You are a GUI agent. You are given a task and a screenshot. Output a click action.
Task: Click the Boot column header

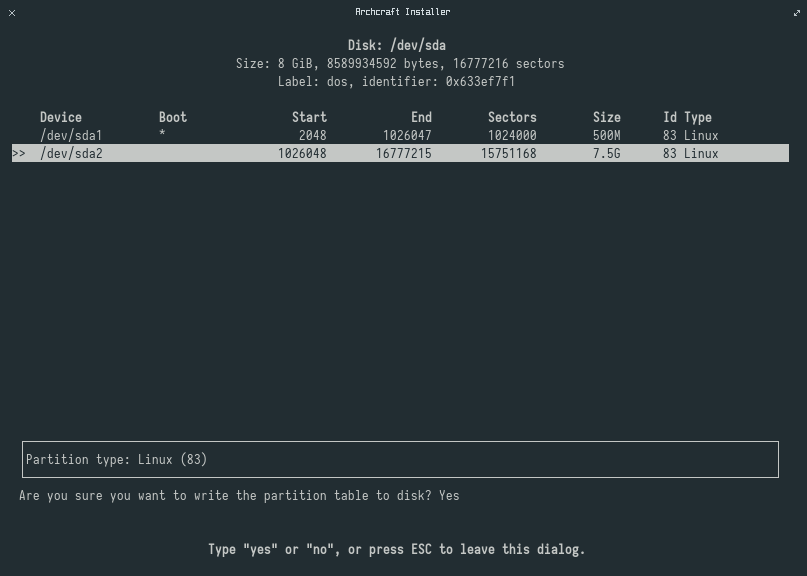coord(173,117)
